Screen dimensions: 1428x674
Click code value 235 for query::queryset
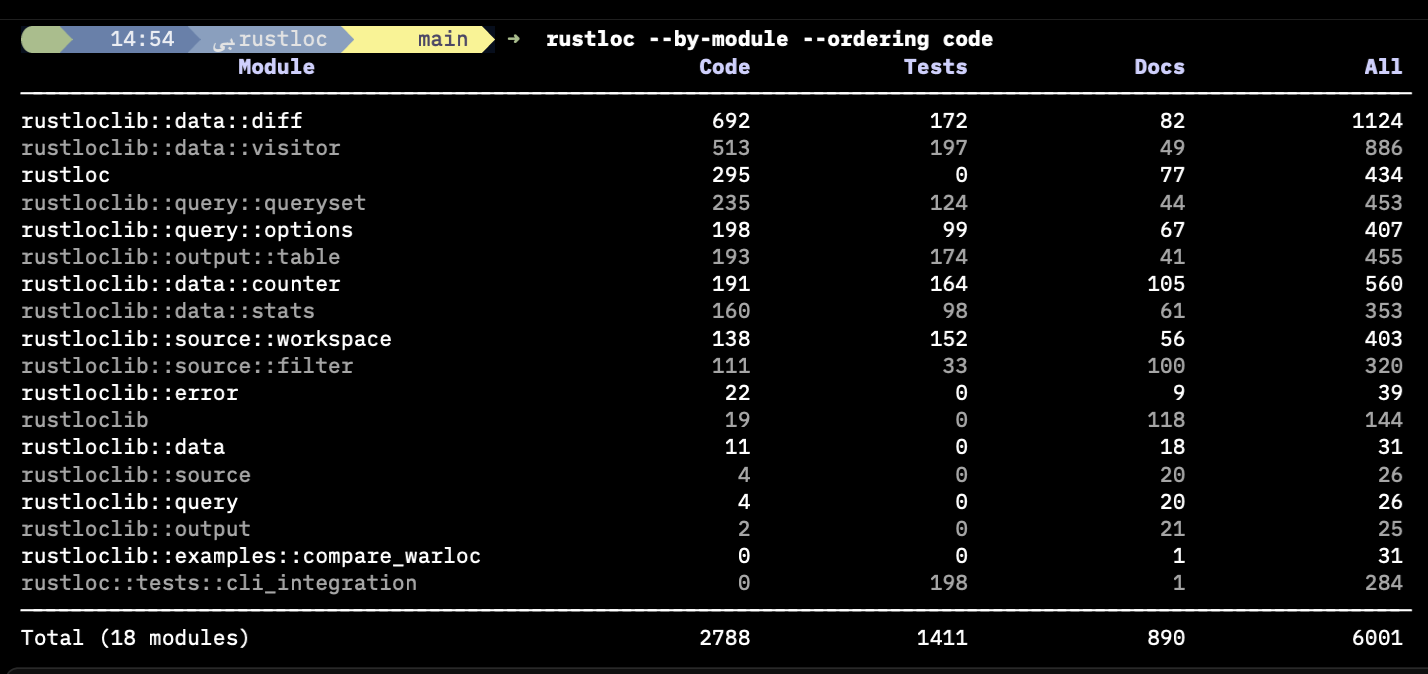[x=731, y=203]
